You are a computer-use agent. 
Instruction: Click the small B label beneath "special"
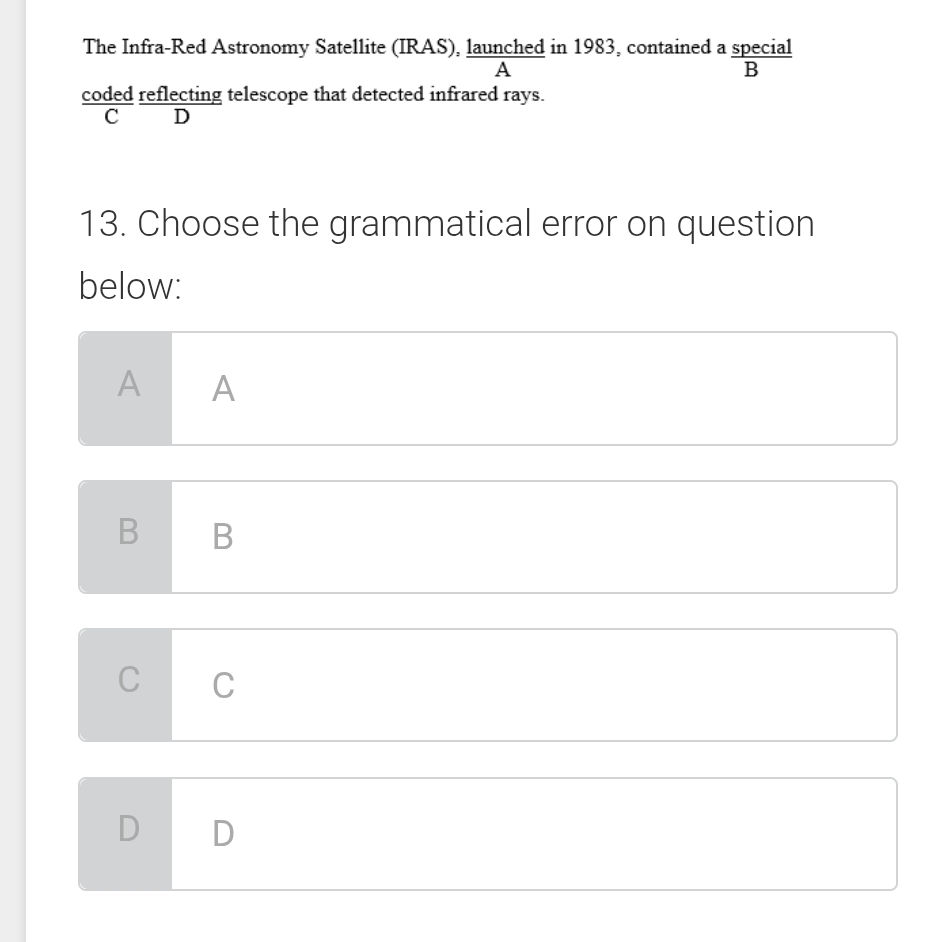click(x=751, y=70)
